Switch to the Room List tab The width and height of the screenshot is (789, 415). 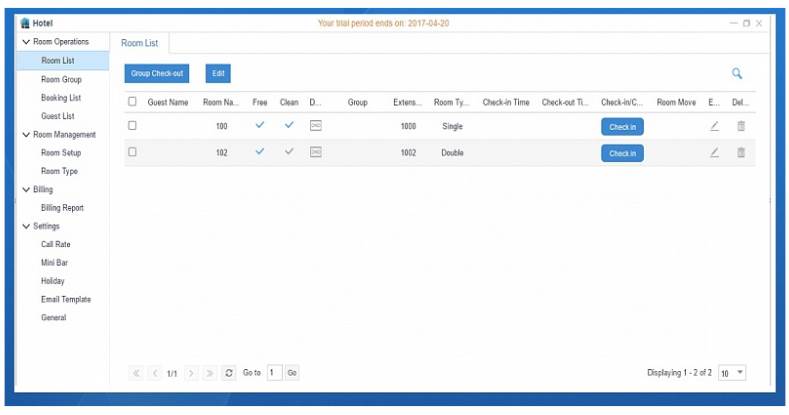[x=140, y=43]
